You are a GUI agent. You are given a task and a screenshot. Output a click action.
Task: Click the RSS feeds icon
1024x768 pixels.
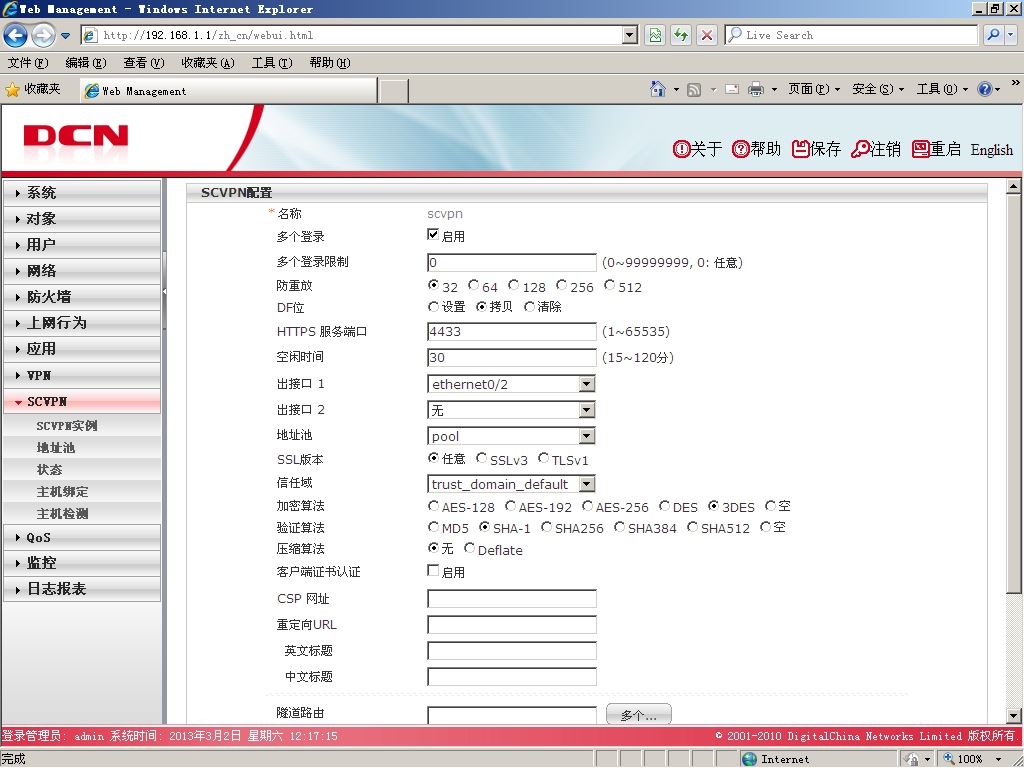coord(694,89)
